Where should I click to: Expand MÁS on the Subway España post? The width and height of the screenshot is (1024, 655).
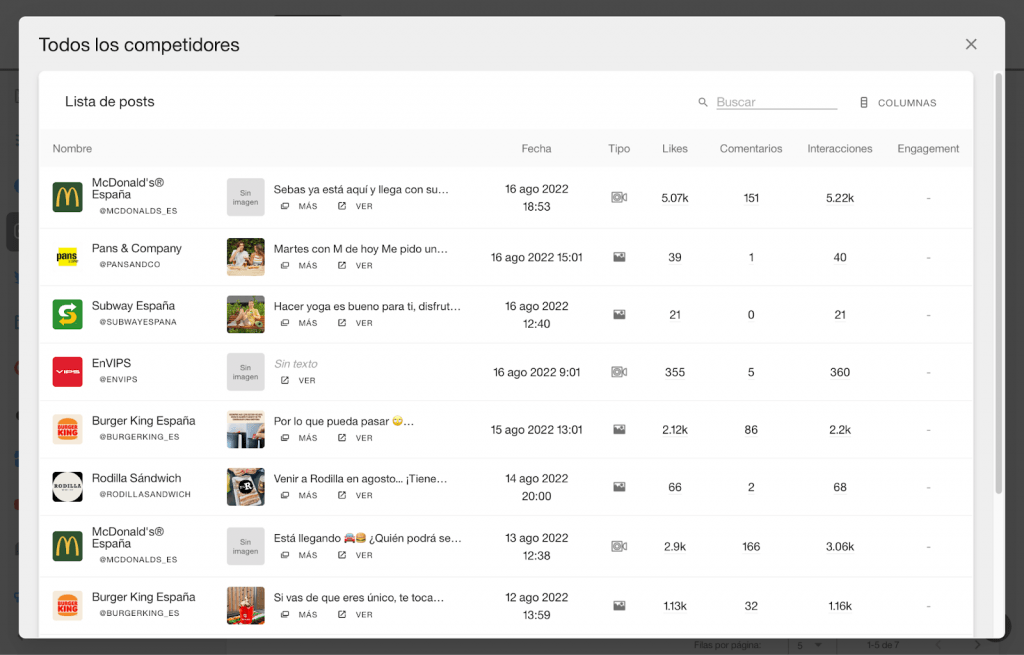299,323
